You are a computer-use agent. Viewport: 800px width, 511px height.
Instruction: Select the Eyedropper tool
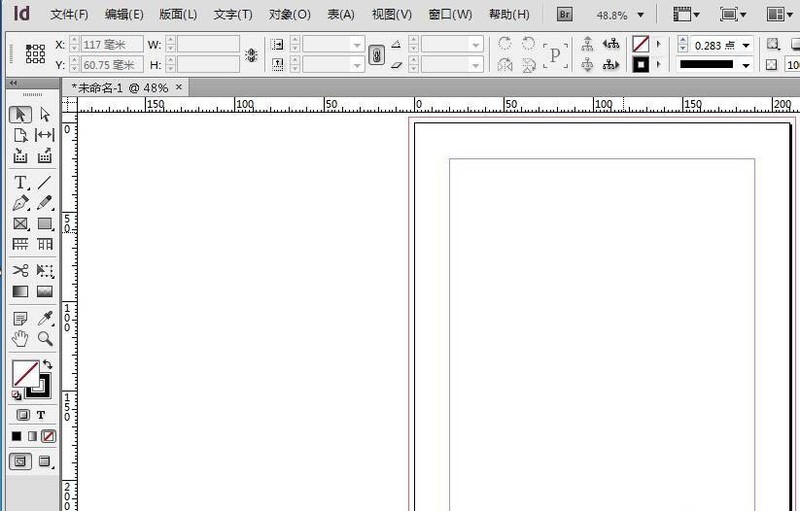(x=45, y=319)
